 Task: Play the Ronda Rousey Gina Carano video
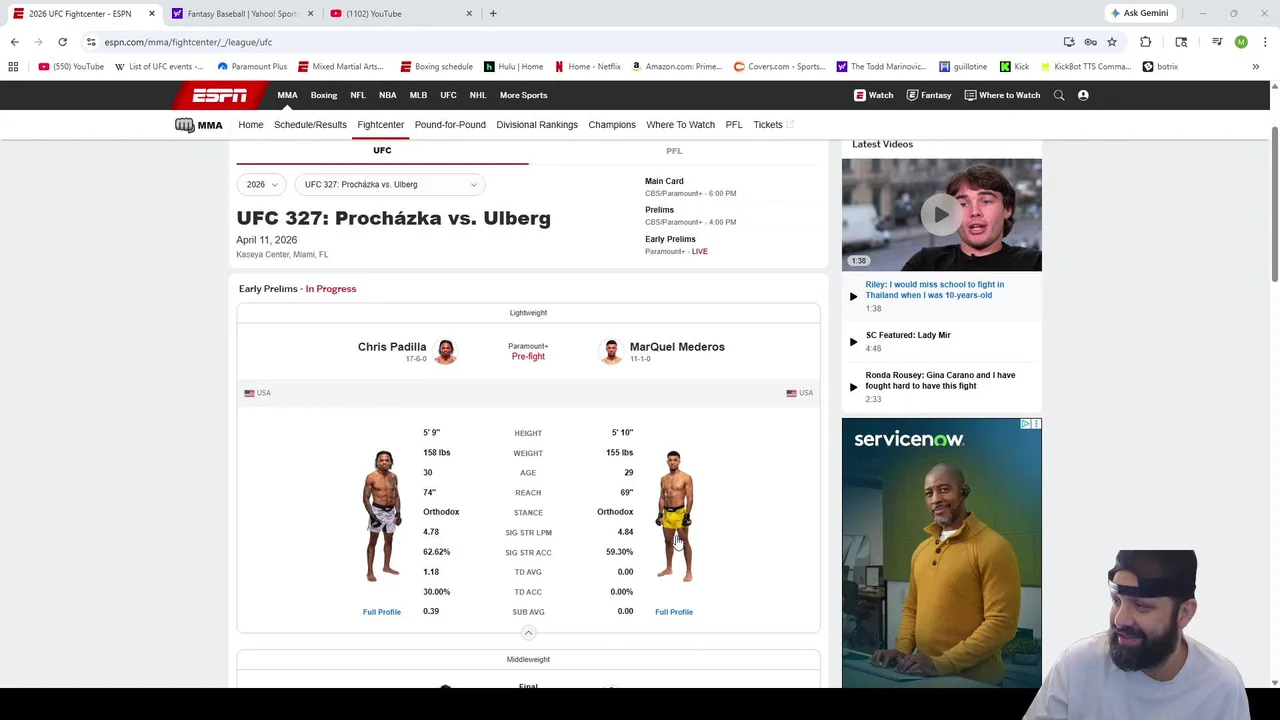pos(940,386)
